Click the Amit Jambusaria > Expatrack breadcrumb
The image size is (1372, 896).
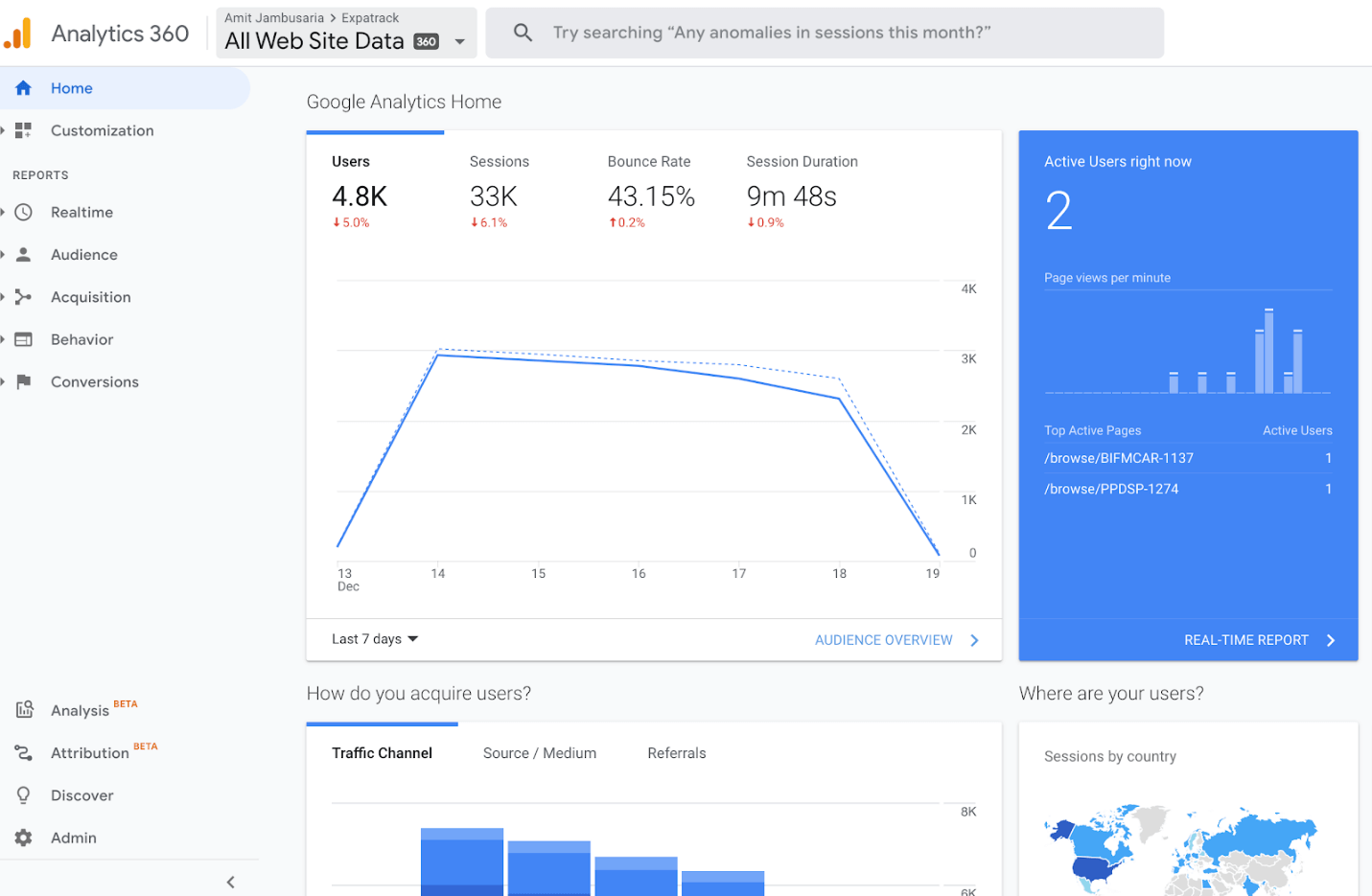pyautogui.click(x=312, y=18)
